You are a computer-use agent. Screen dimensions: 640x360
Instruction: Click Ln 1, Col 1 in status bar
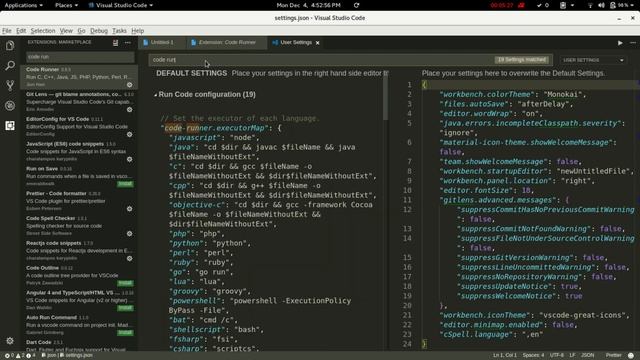(504, 356)
